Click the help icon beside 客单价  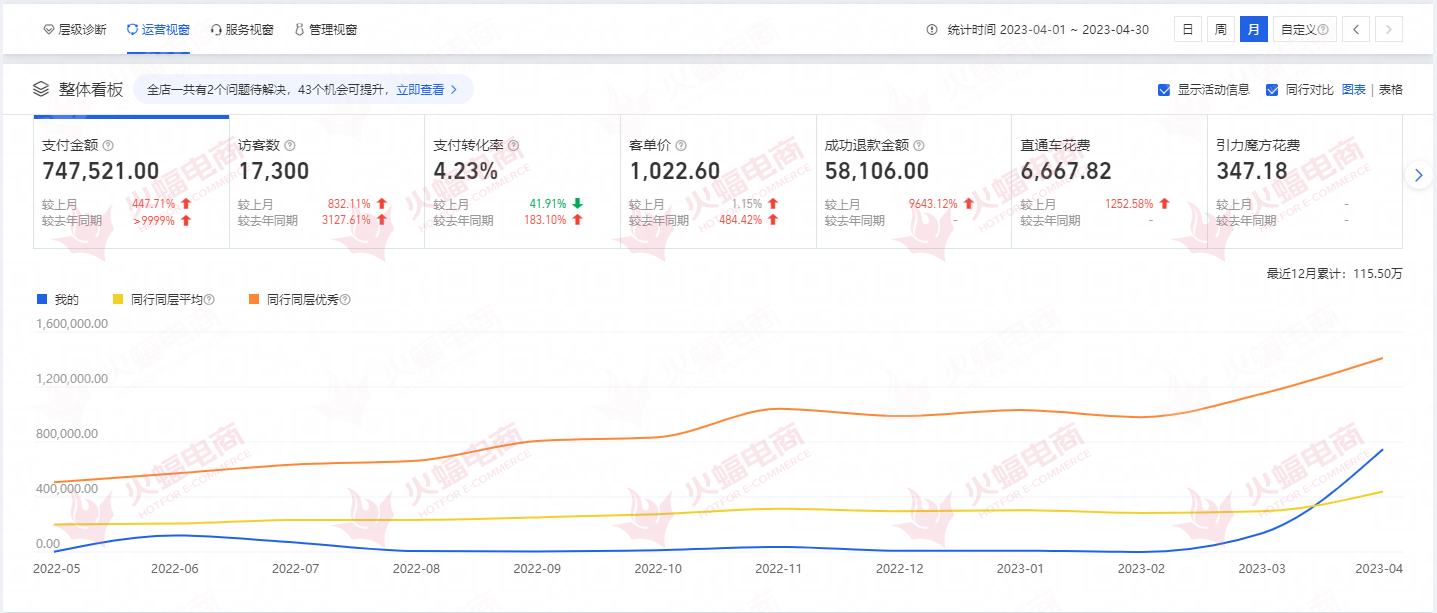point(681,145)
